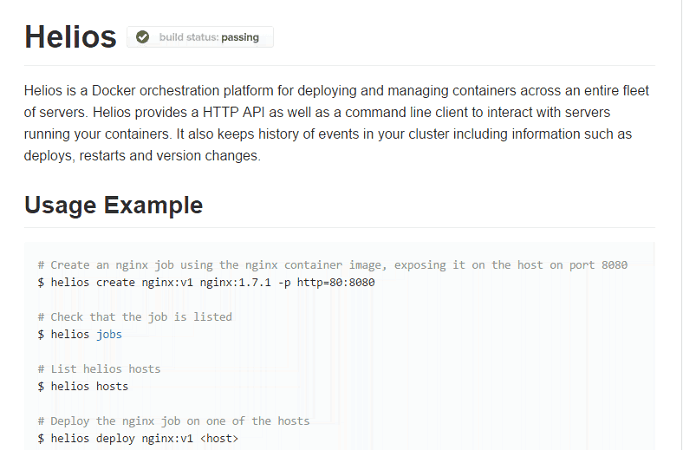Click the description line ending version changes
Viewport: 683px width, 450px height.
coord(141,156)
